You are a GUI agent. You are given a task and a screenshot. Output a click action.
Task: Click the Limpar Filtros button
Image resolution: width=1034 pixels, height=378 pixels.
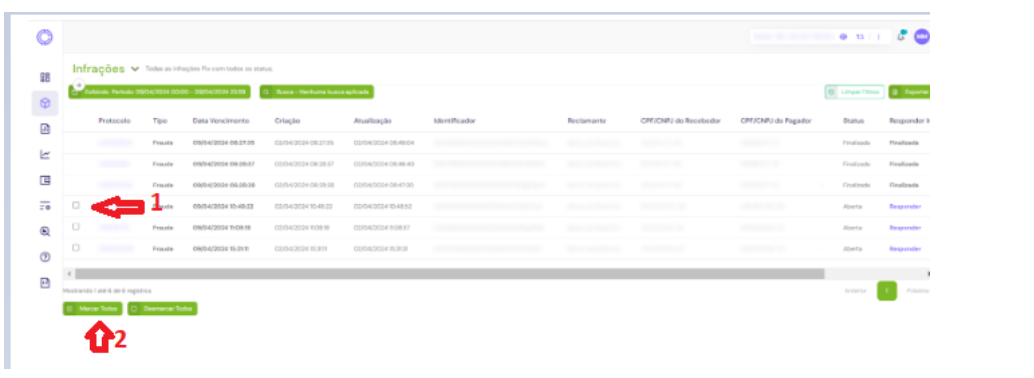click(x=854, y=92)
